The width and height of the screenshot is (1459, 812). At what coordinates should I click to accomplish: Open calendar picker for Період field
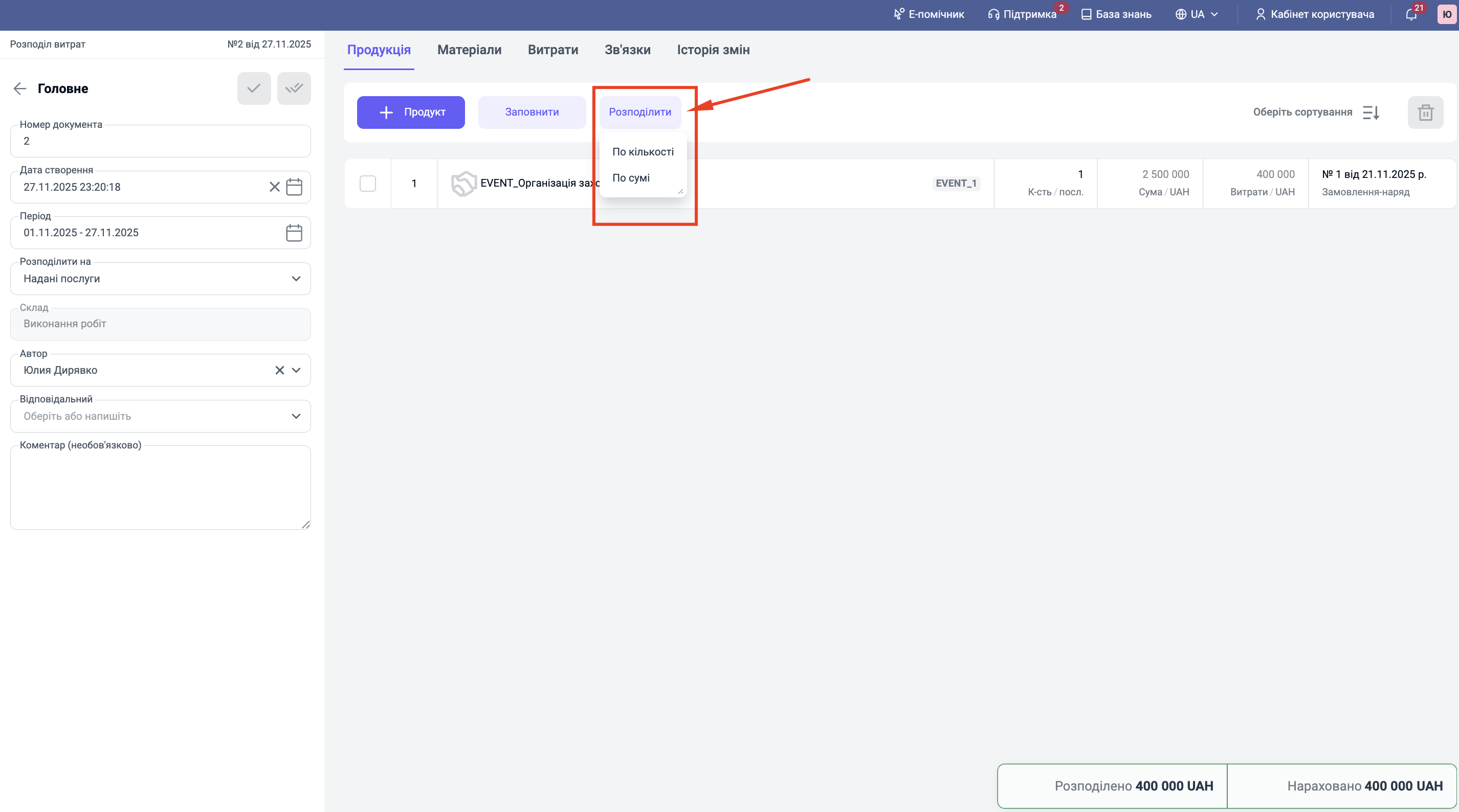click(294, 233)
